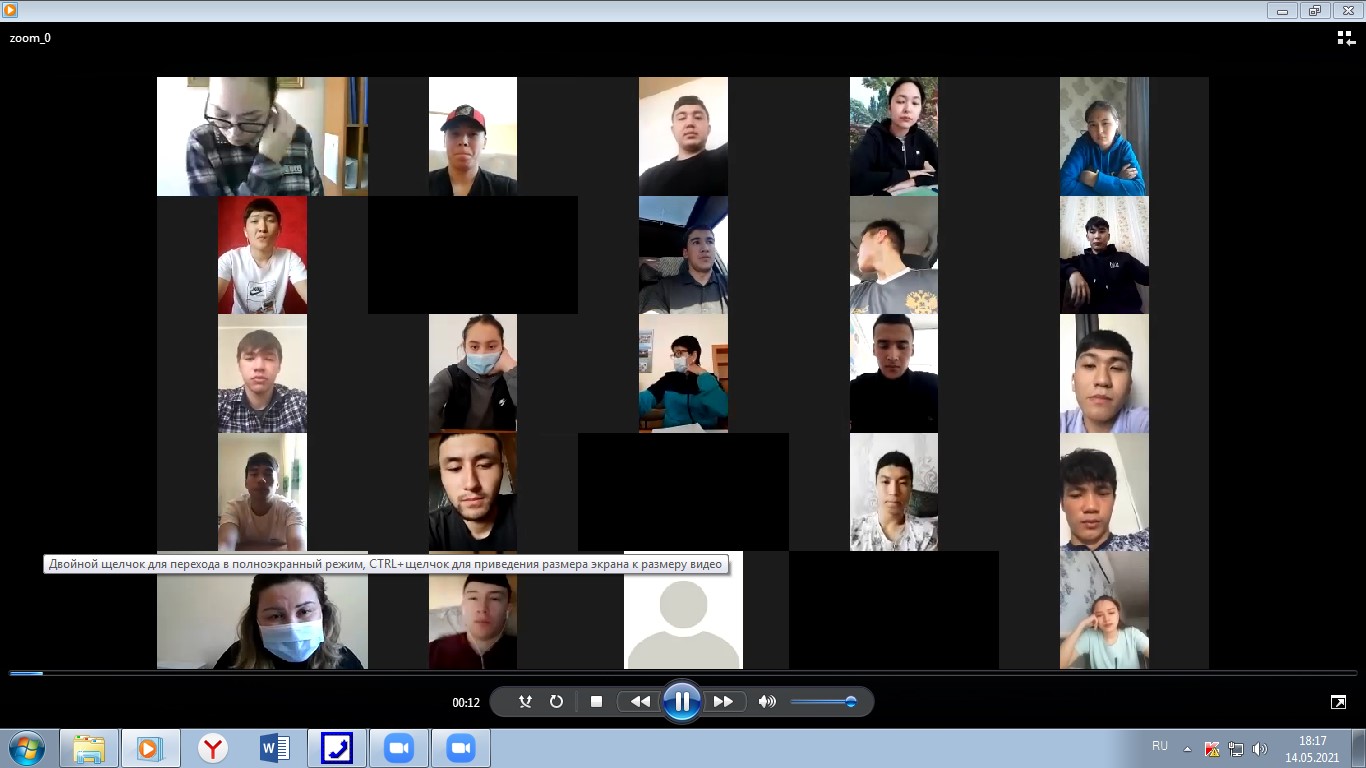The width and height of the screenshot is (1366, 768).
Task: Open Microsoft Word from the taskbar
Action: tap(274, 749)
